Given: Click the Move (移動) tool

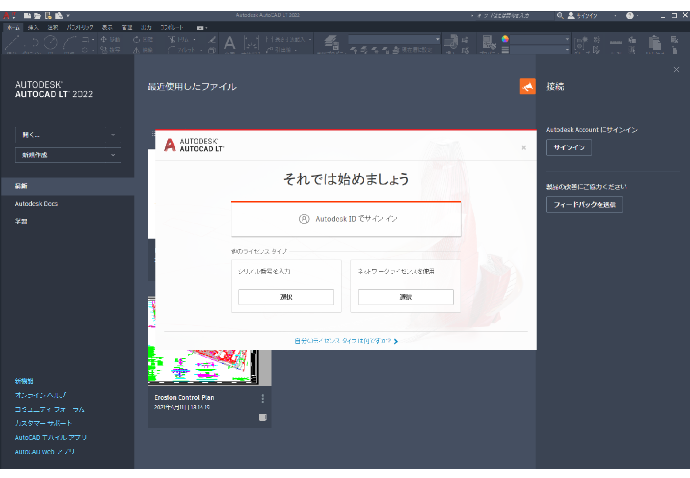Looking at the screenshot, I should [110, 40].
